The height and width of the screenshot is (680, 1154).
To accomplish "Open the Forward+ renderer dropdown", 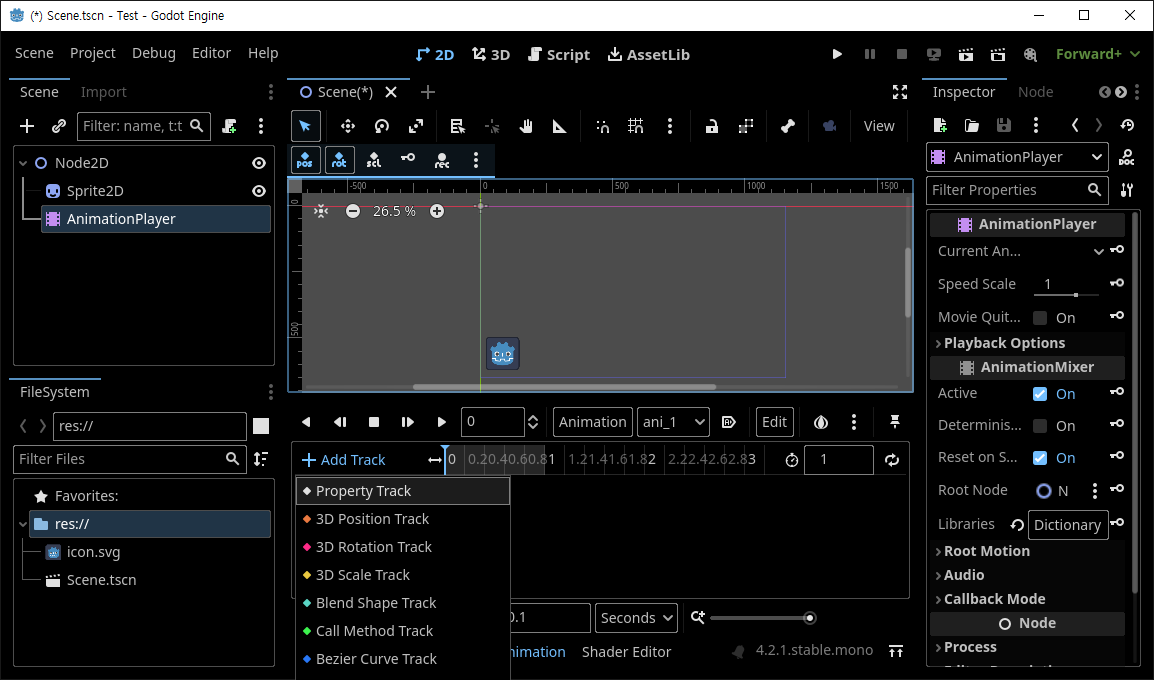I will click(1097, 54).
